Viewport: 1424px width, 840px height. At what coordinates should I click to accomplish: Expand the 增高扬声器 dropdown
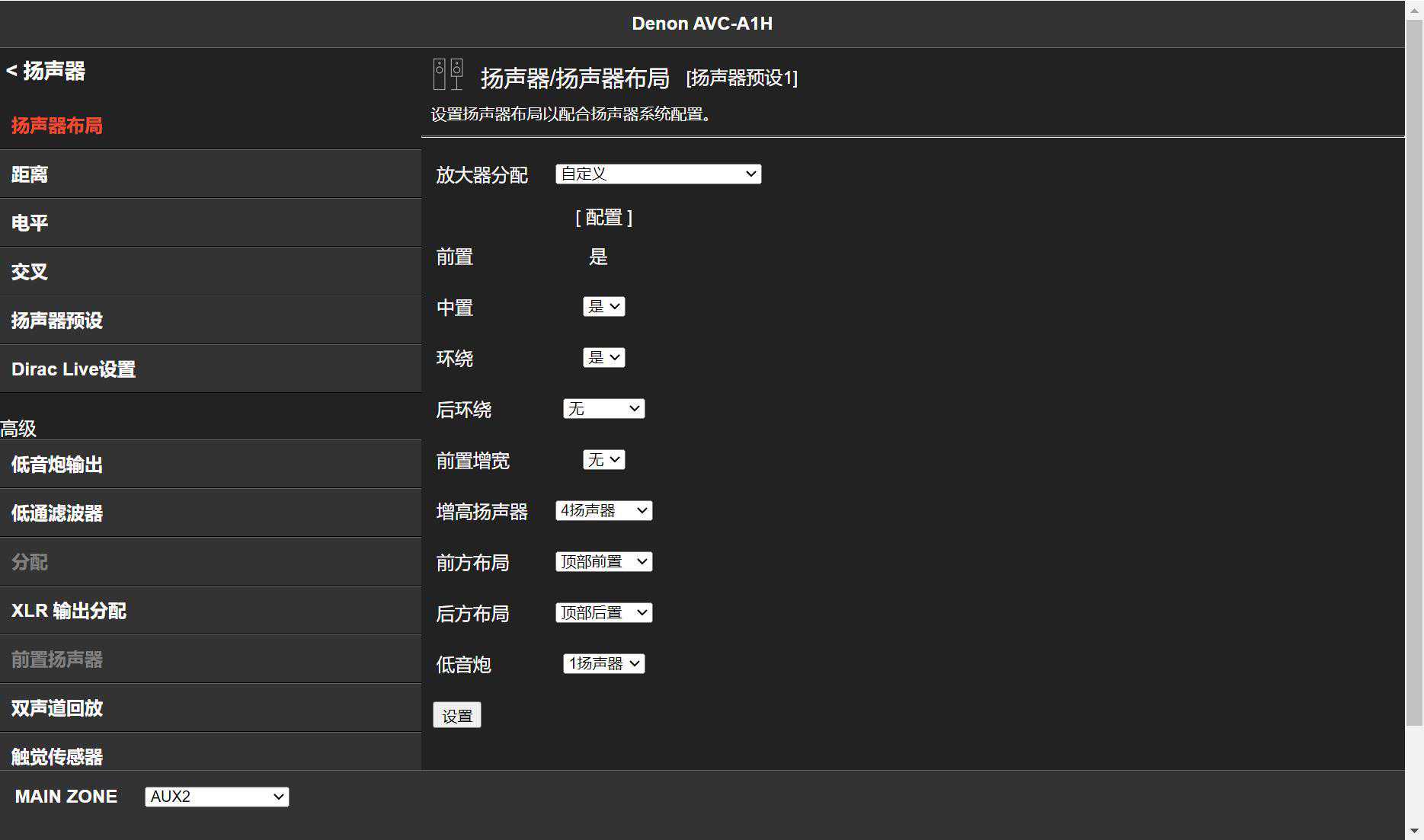pos(603,511)
